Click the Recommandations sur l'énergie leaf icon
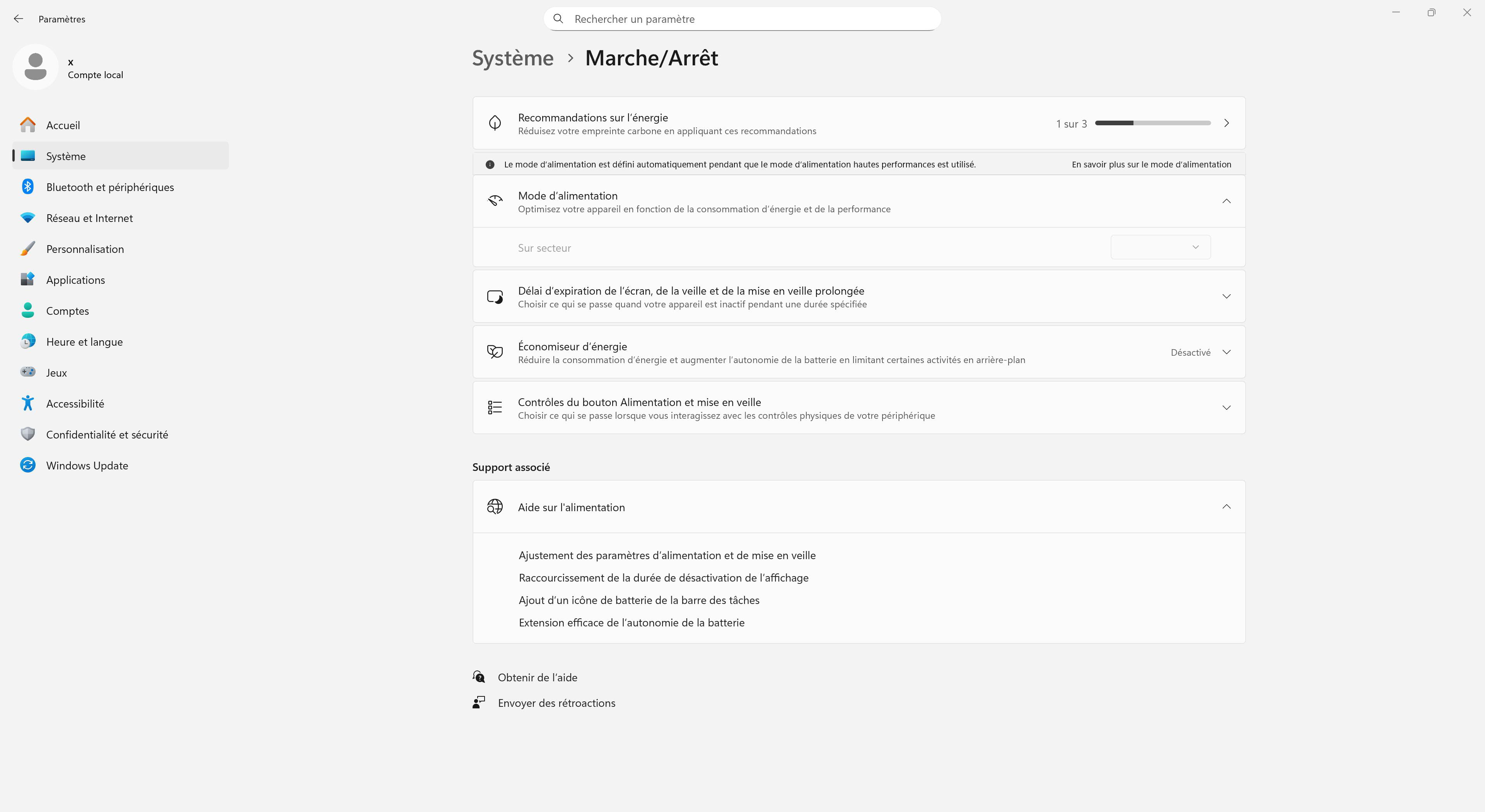The width and height of the screenshot is (1485, 812). [495, 123]
